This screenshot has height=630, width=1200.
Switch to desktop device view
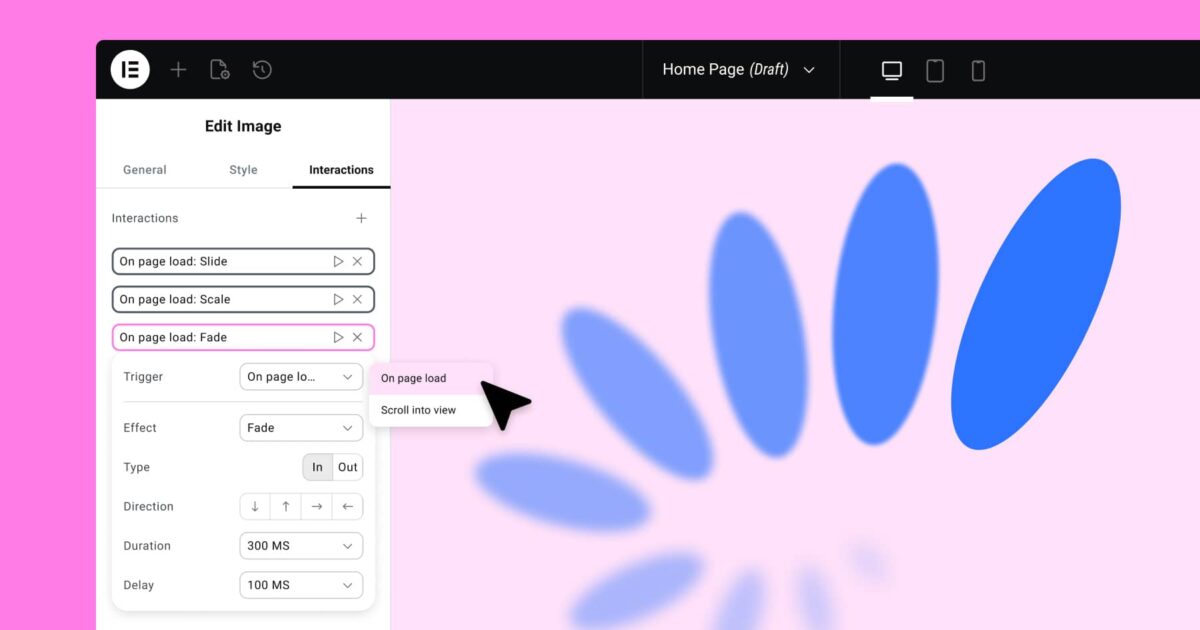[x=892, y=70]
